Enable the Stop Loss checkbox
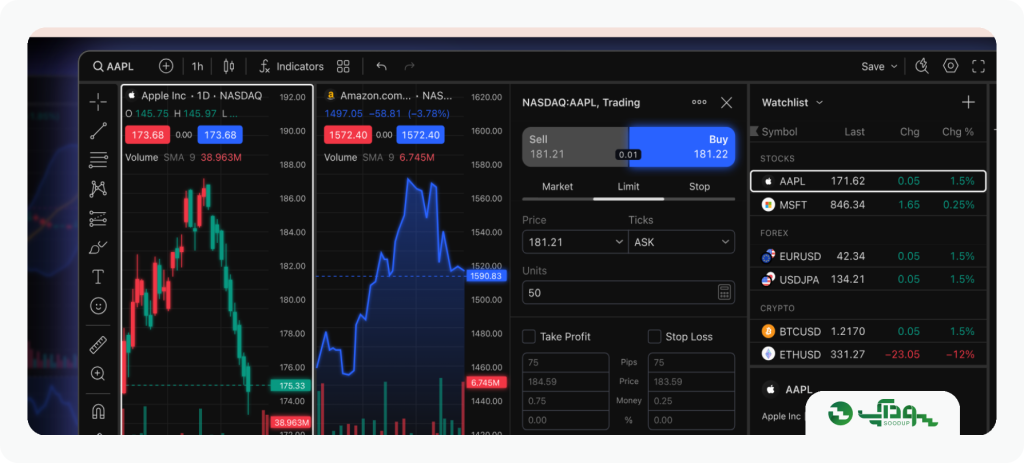 tap(654, 337)
